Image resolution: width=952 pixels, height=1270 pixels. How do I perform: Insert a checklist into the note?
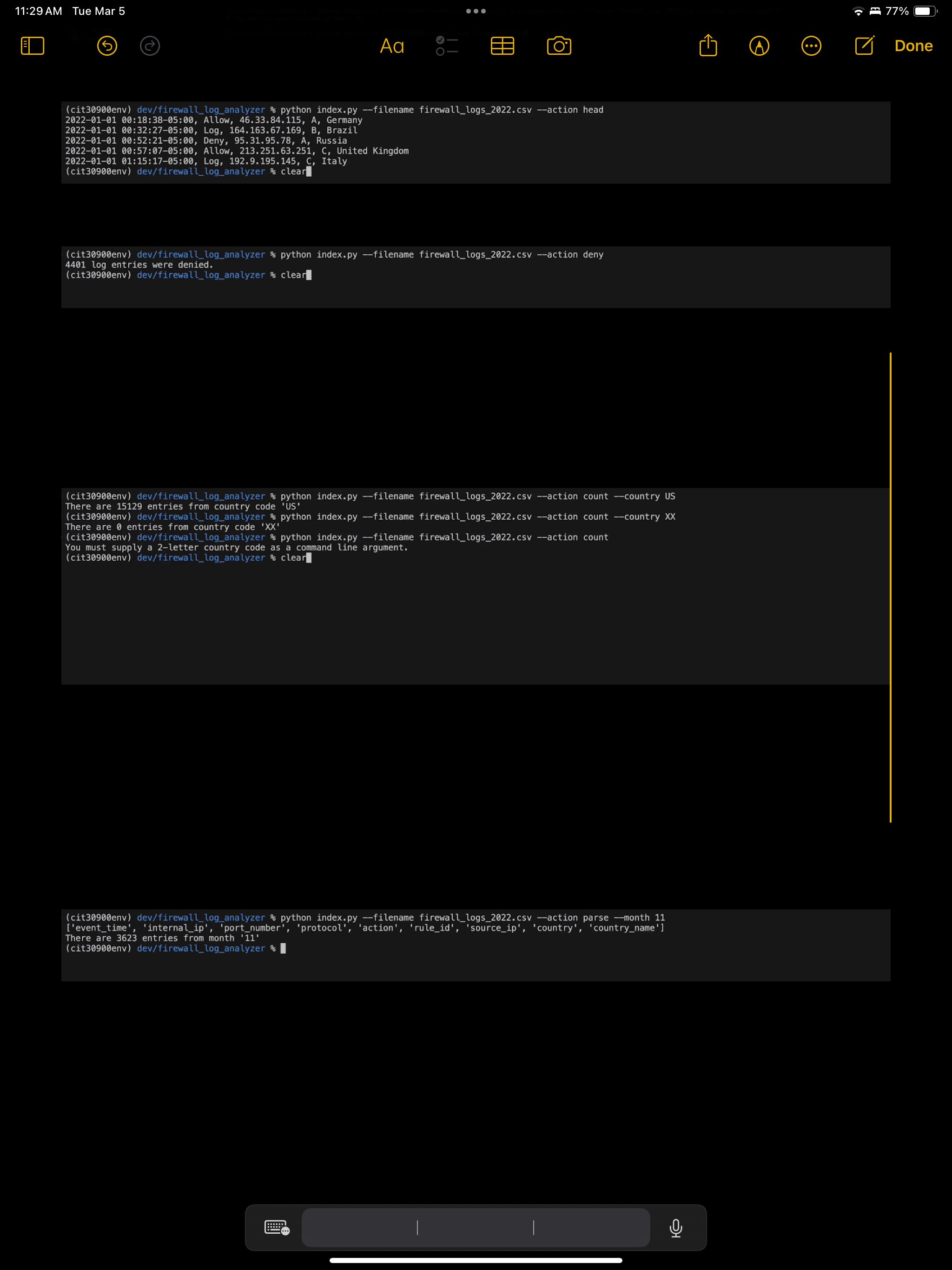[x=447, y=46]
